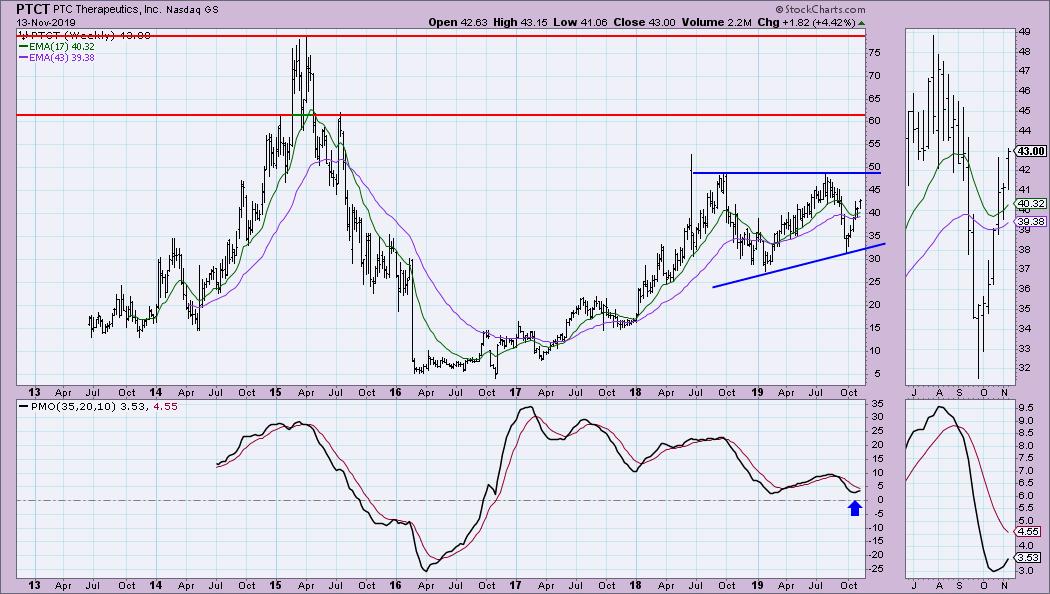The image size is (1050, 594).
Task: Click the 4.55 PMO signal value tag
Action: (x=1029, y=532)
